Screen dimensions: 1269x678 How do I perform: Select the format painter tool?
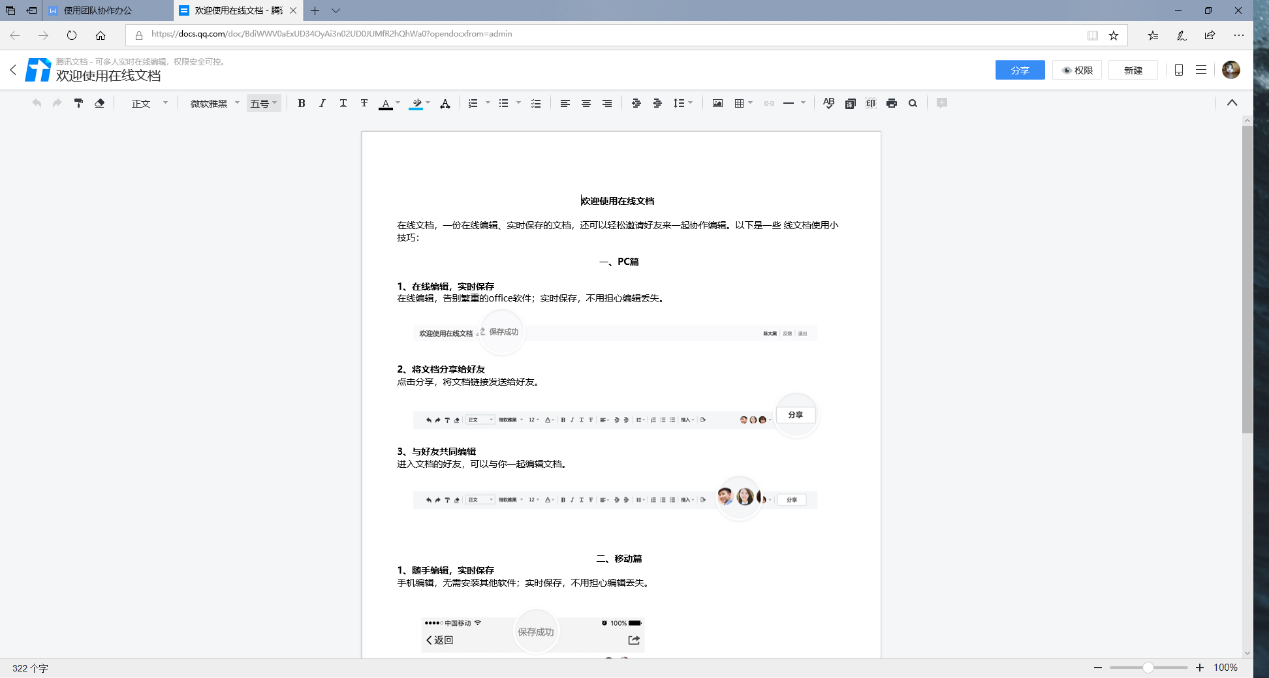pyautogui.click(x=78, y=103)
